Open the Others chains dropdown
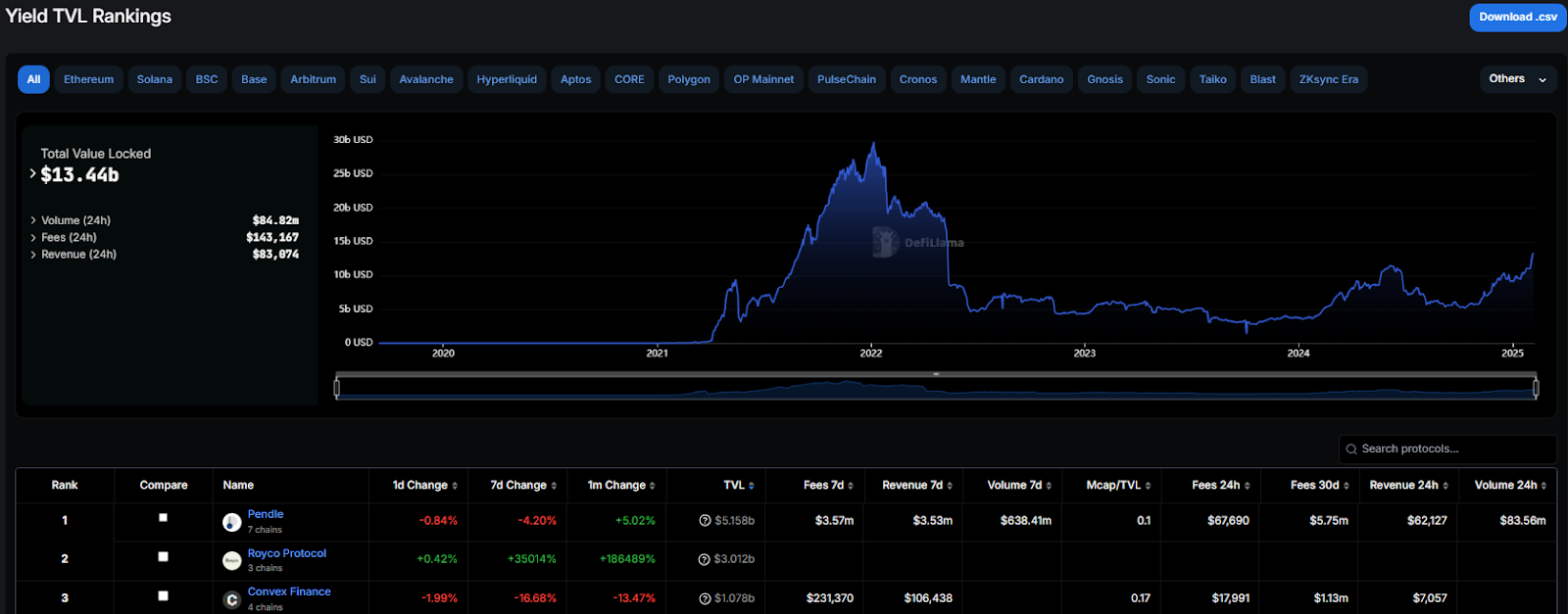Image resolution: width=1568 pixels, height=614 pixels. [1517, 79]
